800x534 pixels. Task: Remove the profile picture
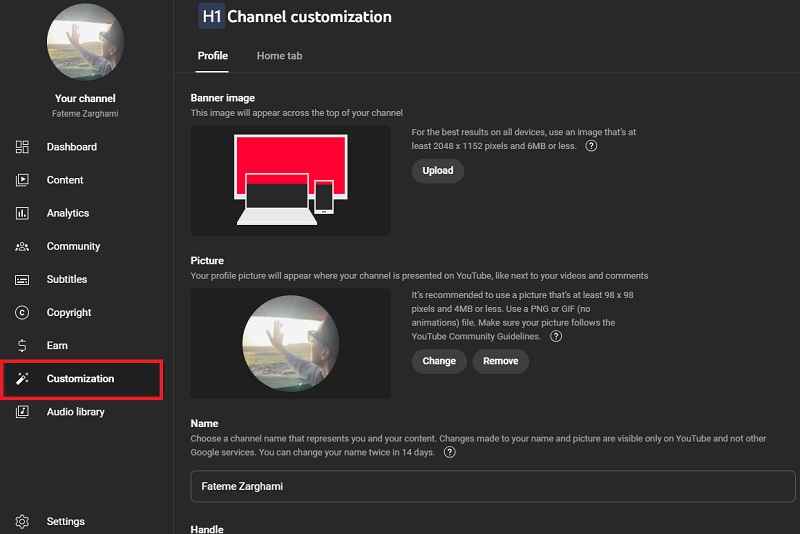click(x=500, y=361)
